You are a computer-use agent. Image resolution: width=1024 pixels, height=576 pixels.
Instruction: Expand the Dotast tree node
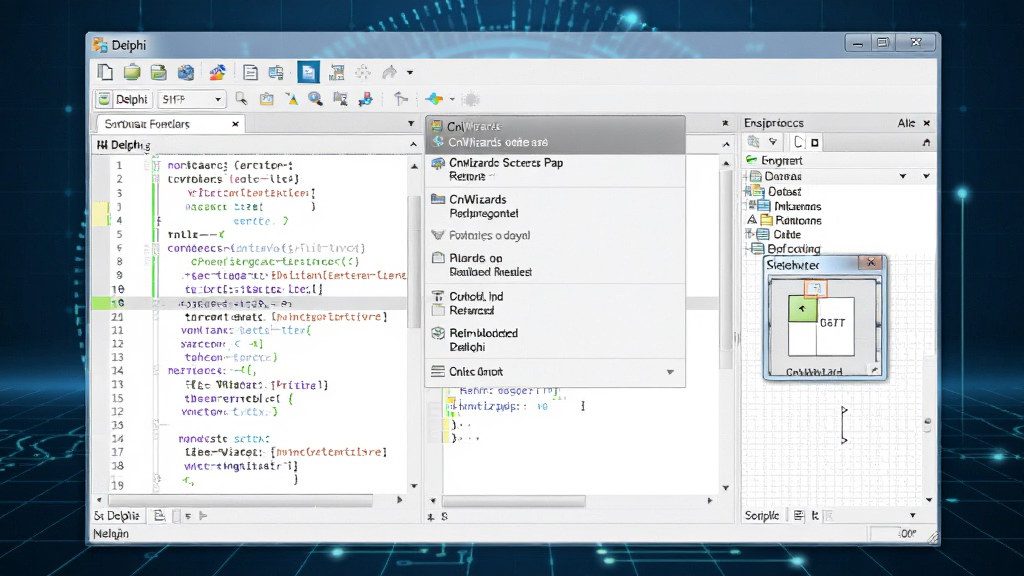pos(747,191)
